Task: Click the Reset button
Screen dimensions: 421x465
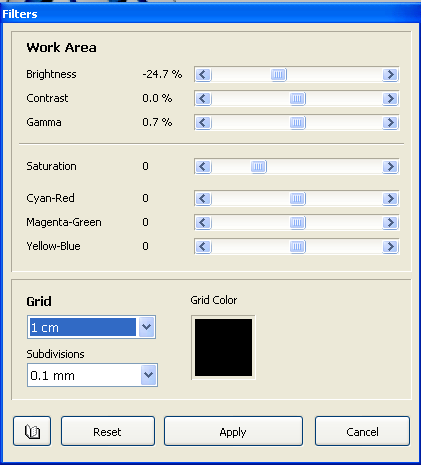Action: pyautogui.click(x=108, y=431)
